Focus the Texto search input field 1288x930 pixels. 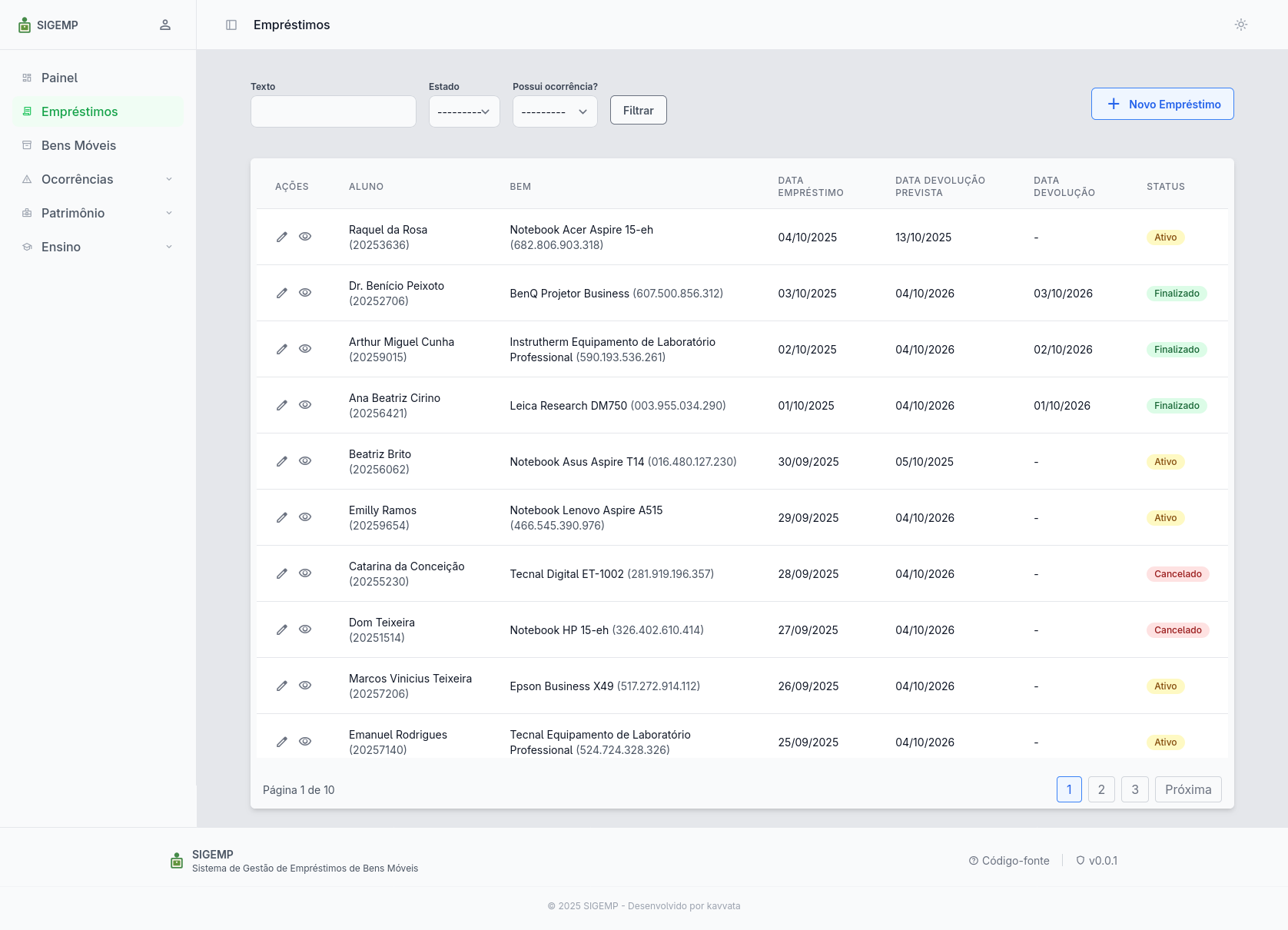click(x=334, y=111)
